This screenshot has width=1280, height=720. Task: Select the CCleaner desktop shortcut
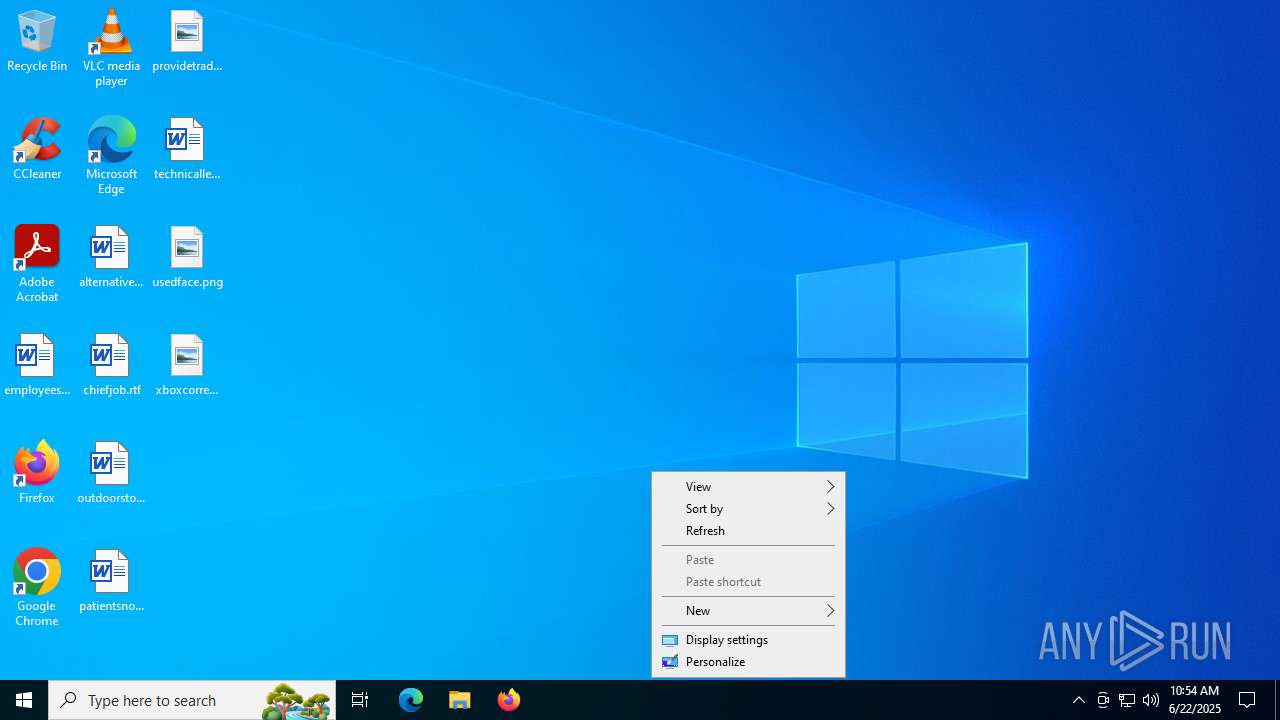[37, 150]
